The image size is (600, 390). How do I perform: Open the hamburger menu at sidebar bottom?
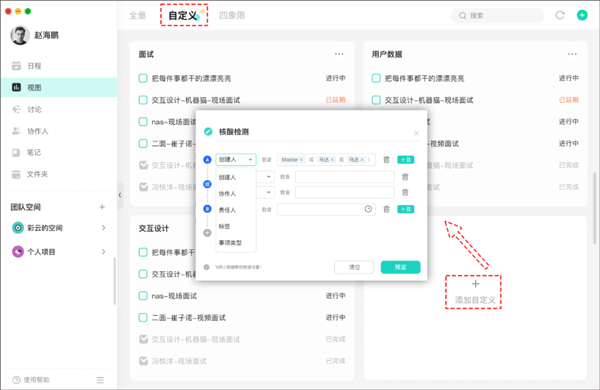click(x=100, y=380)
